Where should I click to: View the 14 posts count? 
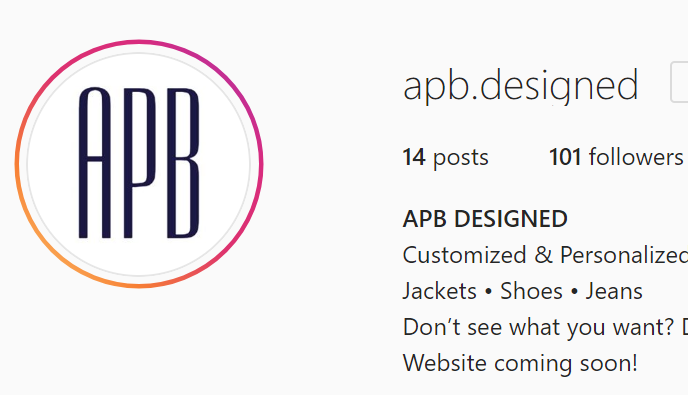point(445,157)
